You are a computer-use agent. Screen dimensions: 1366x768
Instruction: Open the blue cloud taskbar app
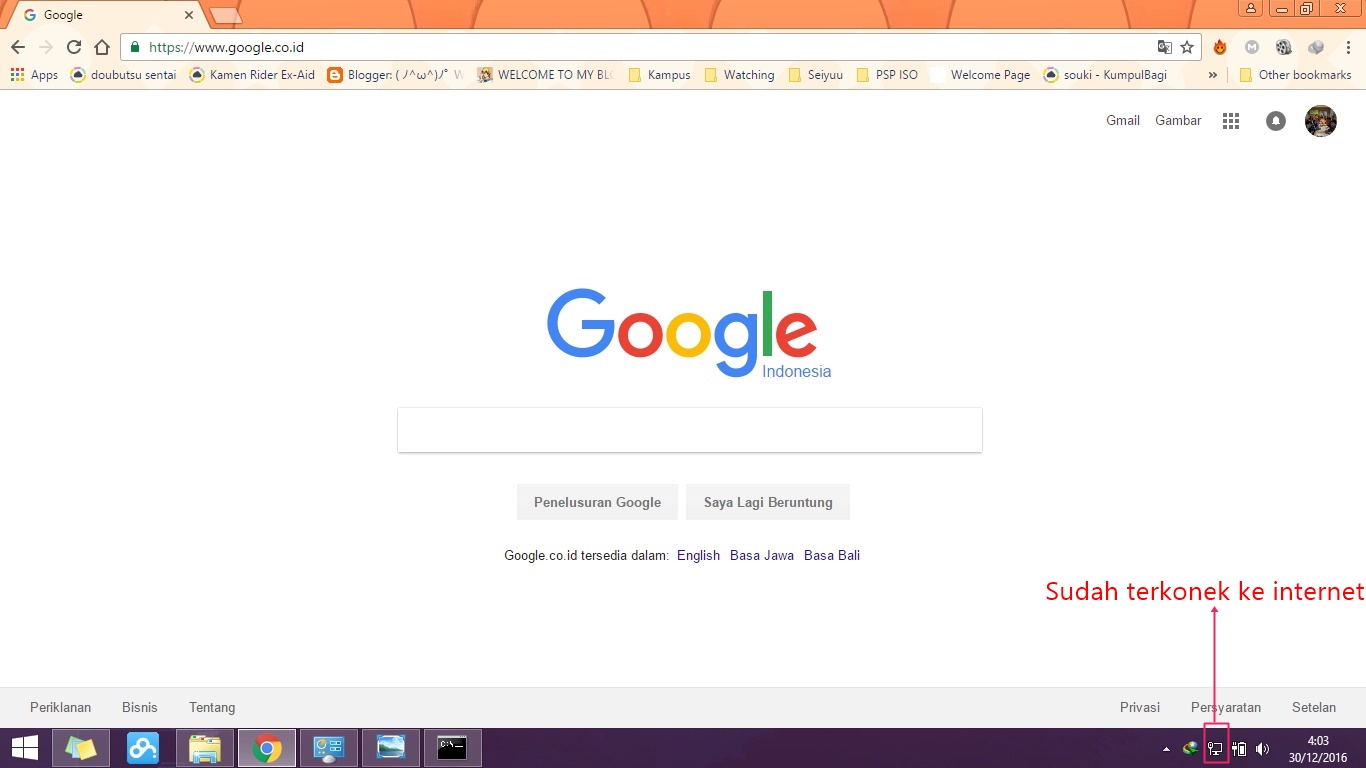point(143,748)
